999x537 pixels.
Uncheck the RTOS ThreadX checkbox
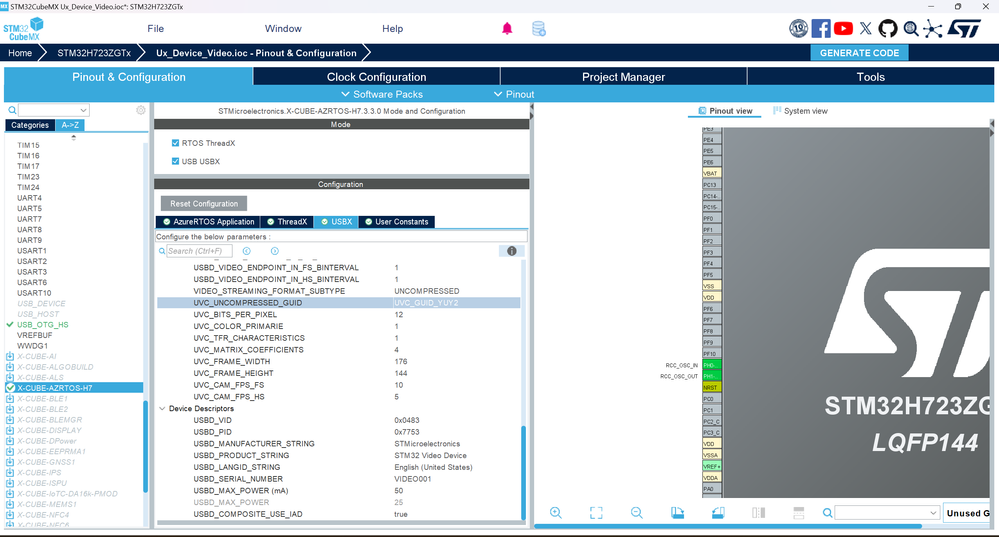point(175,143)
